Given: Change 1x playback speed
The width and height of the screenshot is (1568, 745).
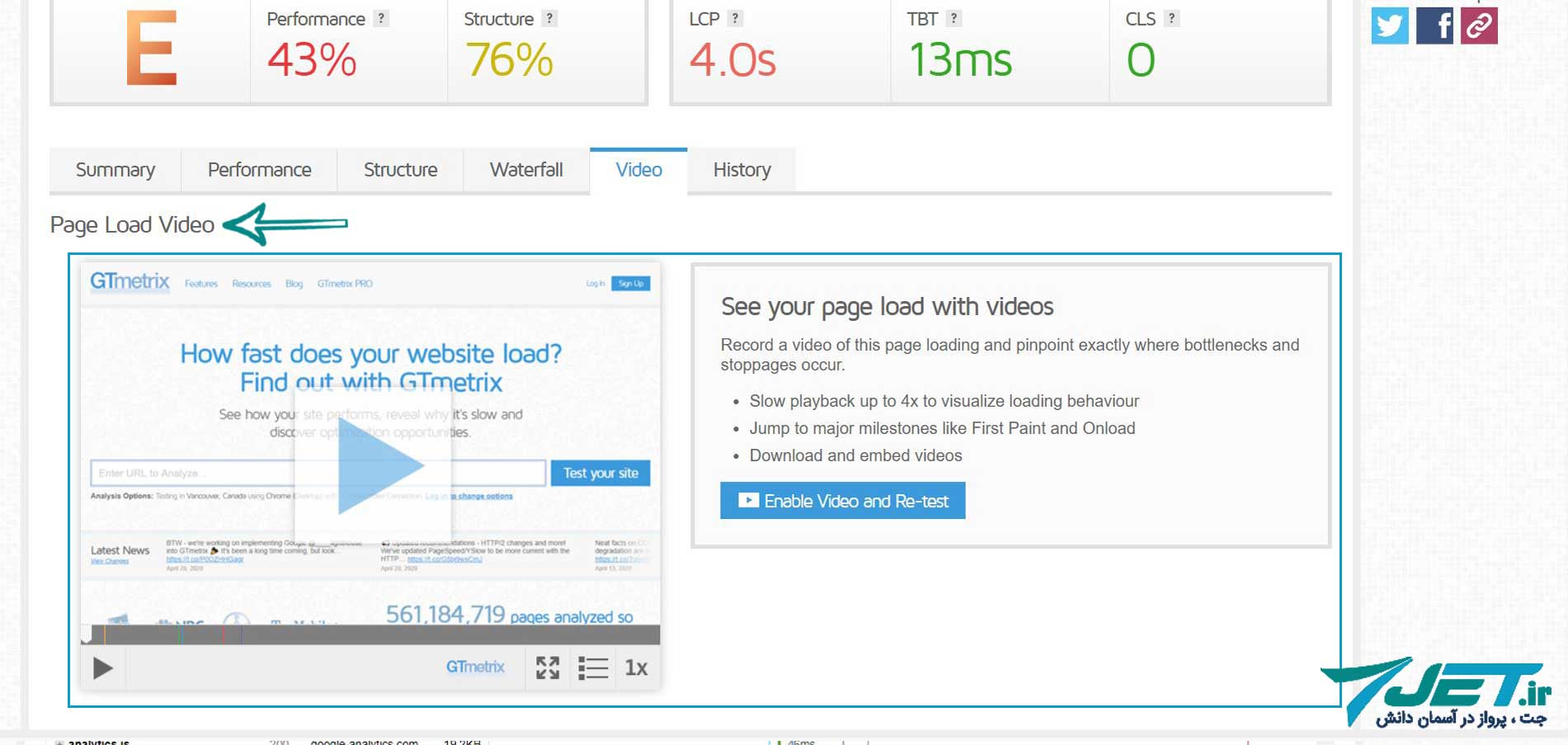Looking at the screenshot, I should coord(636,667).
